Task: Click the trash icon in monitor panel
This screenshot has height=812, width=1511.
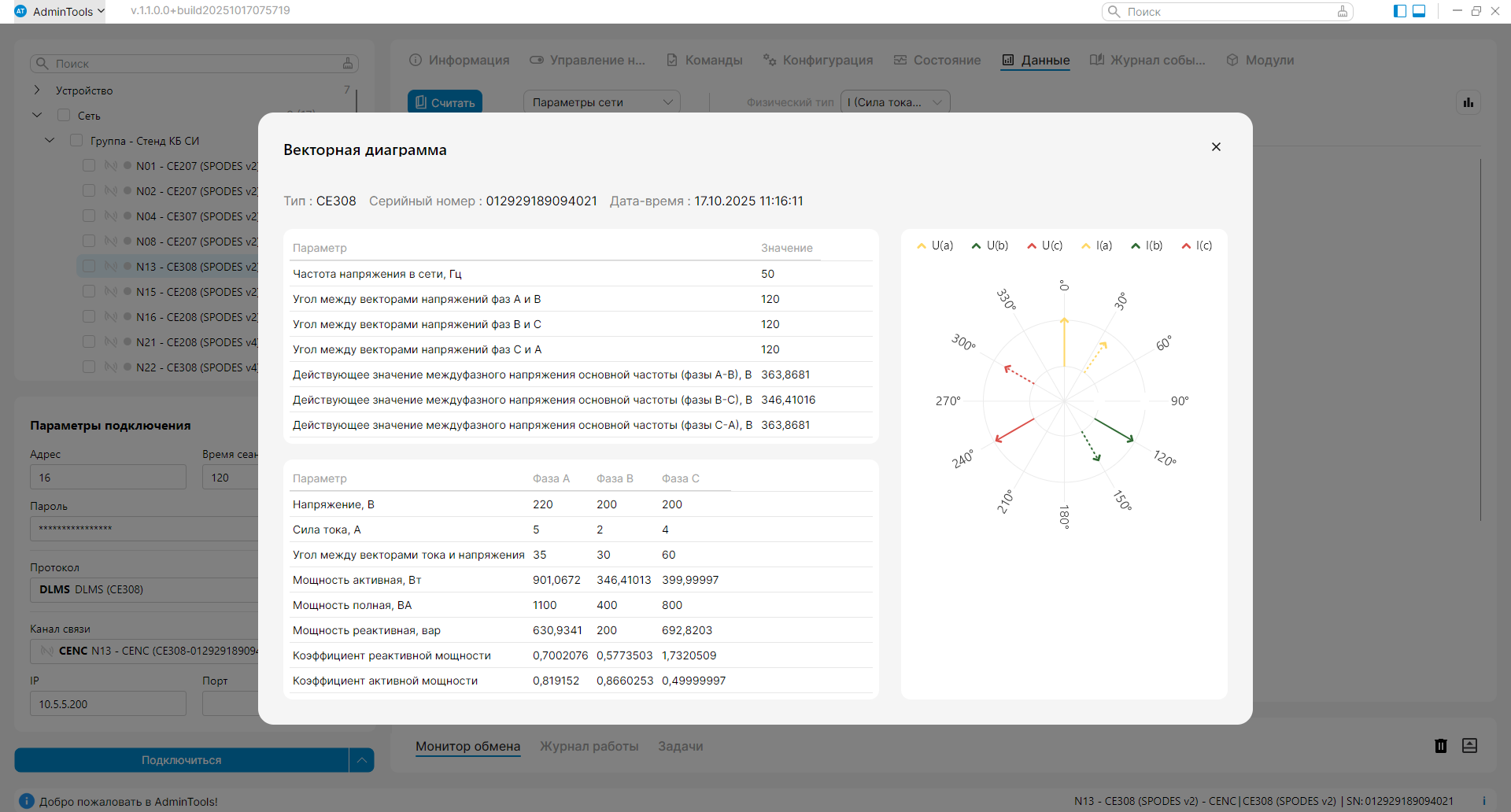Action: pyautogui.click(x=1441, y=746)
